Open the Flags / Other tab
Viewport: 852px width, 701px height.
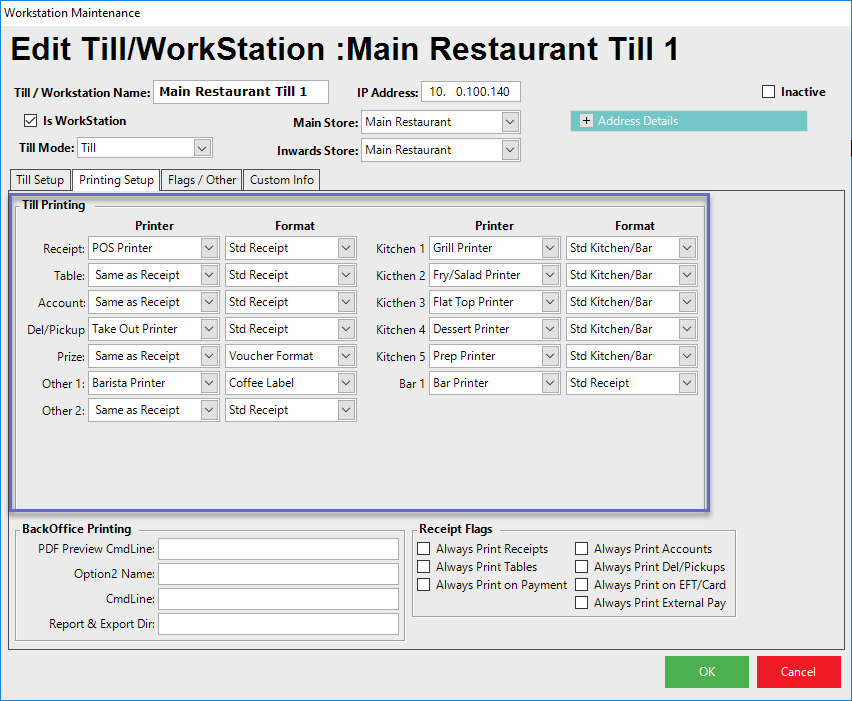(202, 180)
